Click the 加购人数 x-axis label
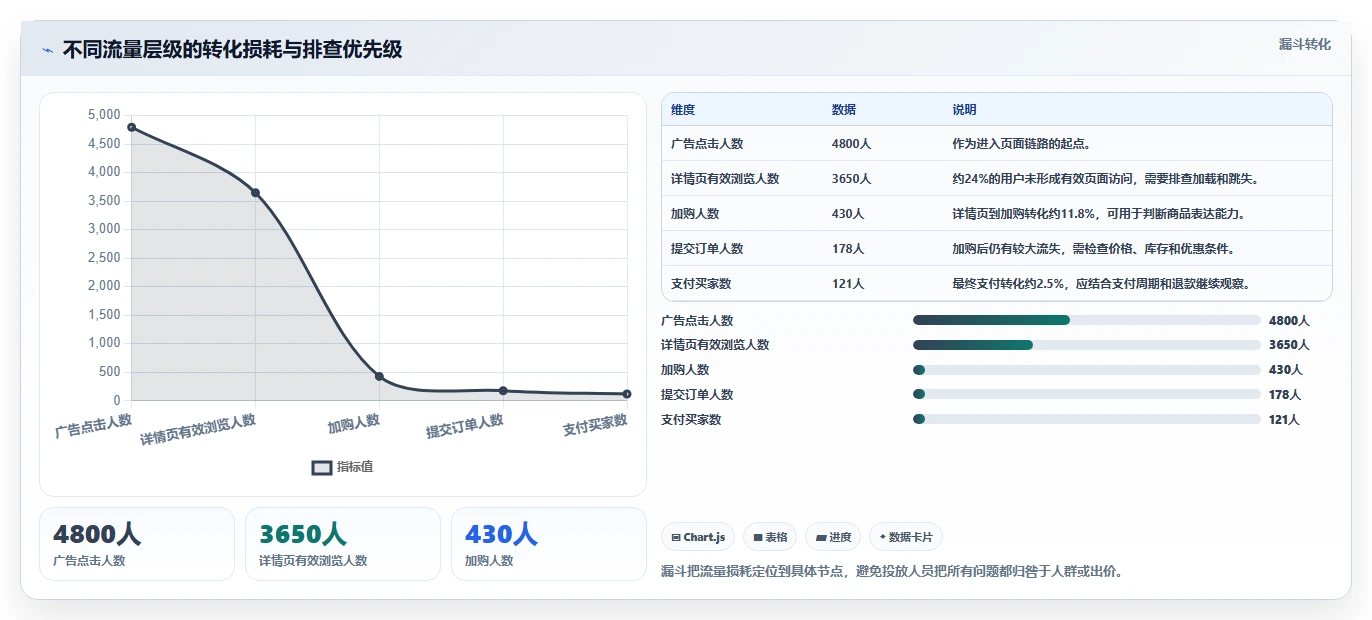 (354, 423)
